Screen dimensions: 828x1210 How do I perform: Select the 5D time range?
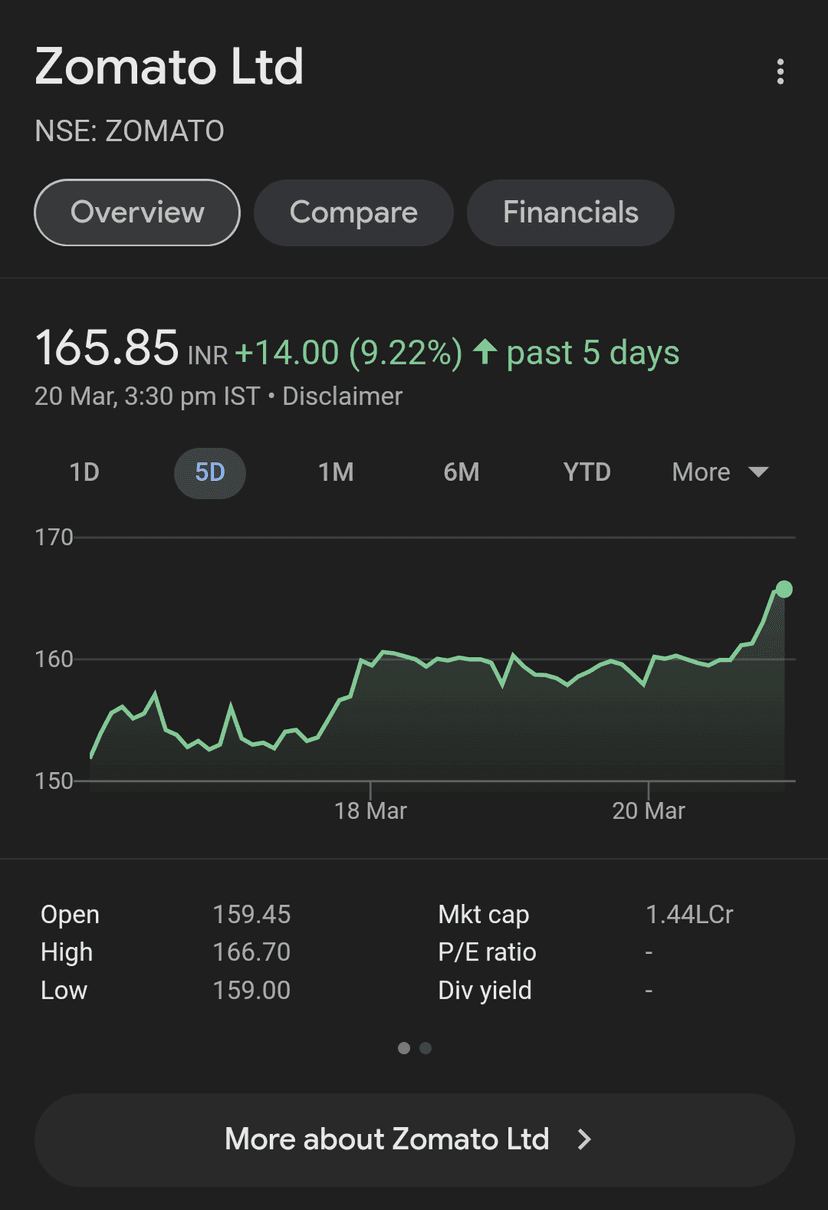210,472
